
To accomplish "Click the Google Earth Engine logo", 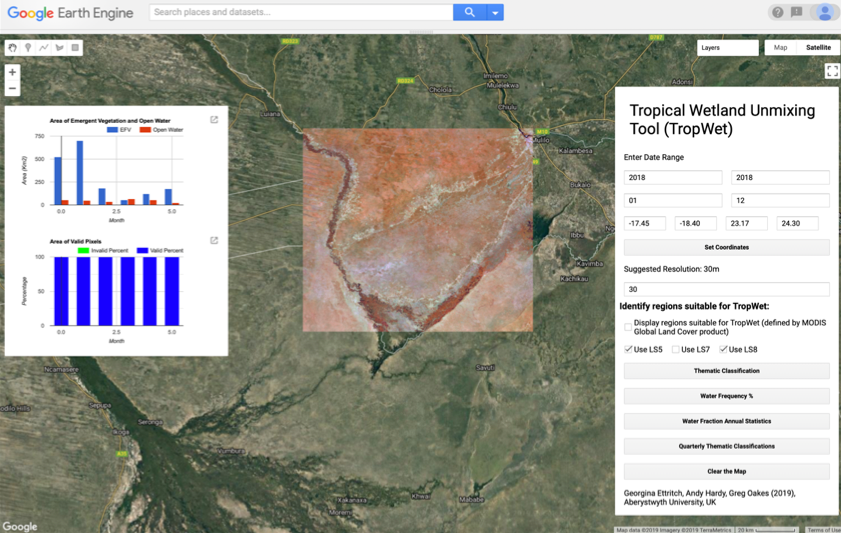I will [x=70, y=13].
